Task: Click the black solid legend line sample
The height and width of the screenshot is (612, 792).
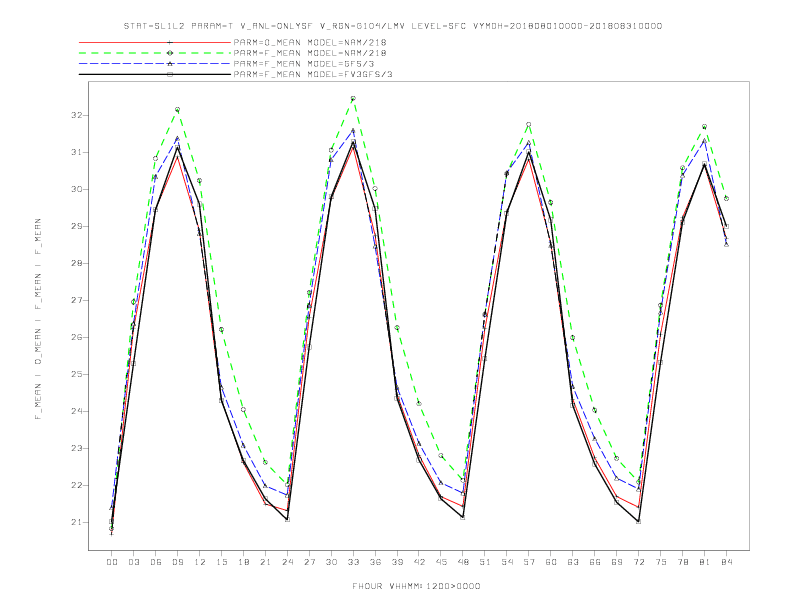Action: 155,74
